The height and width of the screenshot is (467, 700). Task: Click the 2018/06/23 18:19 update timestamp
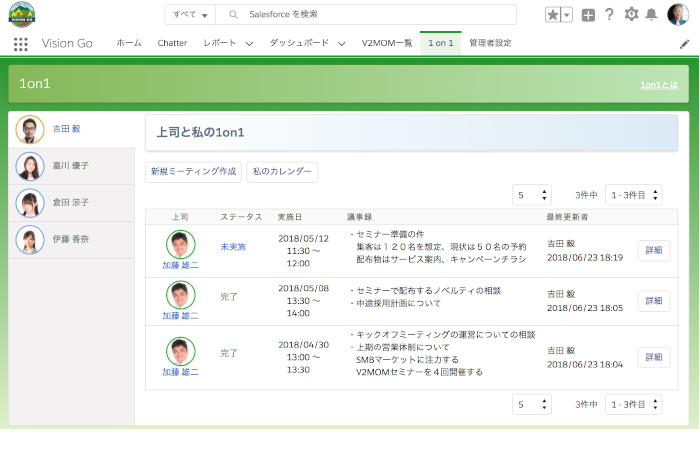click(585, 258)
